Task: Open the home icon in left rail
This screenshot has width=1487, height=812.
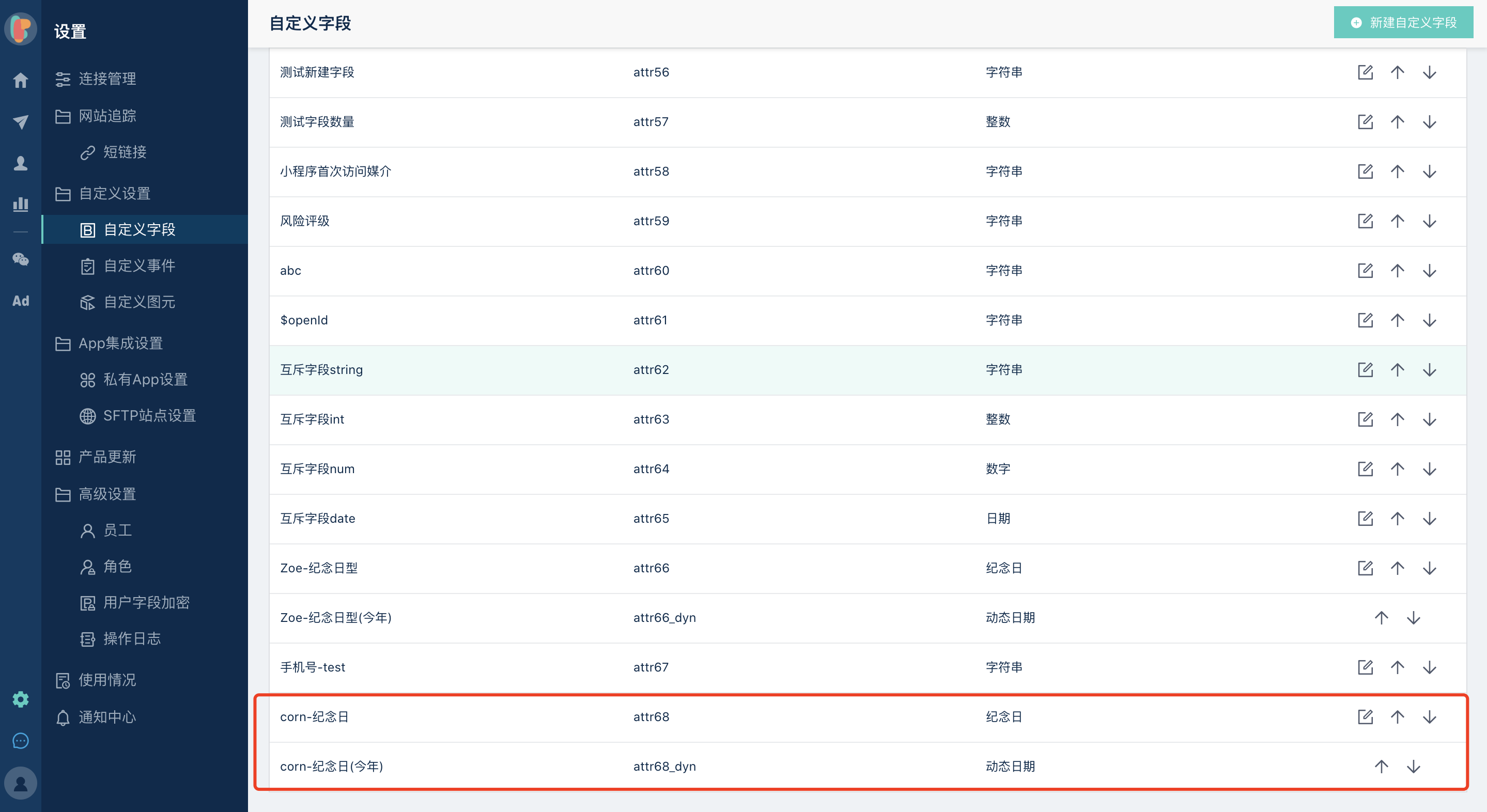Action: pos(21,80)
